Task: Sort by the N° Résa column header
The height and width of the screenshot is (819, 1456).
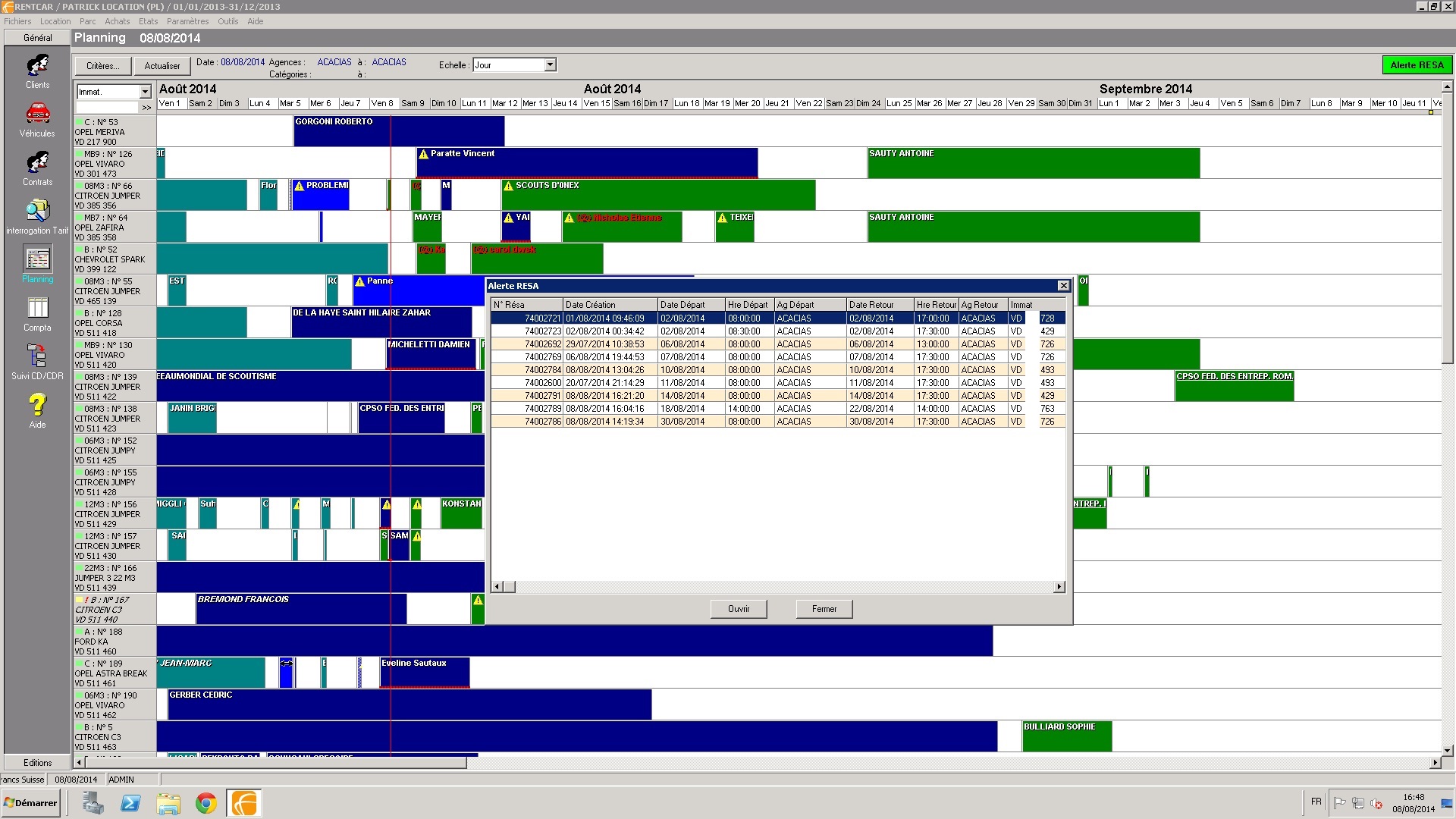Action: tap(527, 305)
